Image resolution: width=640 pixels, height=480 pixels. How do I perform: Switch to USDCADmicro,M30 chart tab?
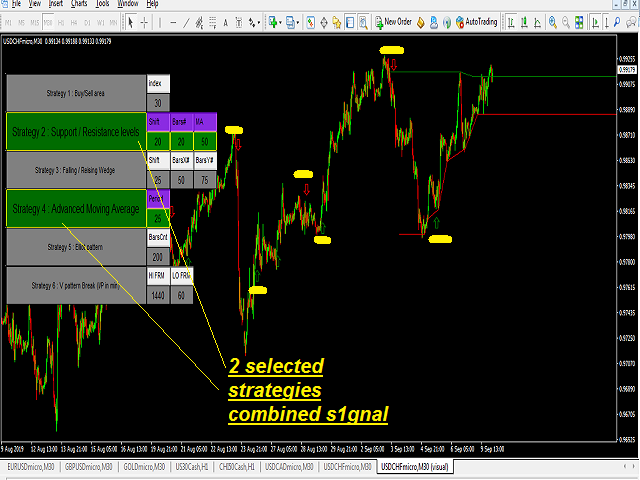[289, 467]
